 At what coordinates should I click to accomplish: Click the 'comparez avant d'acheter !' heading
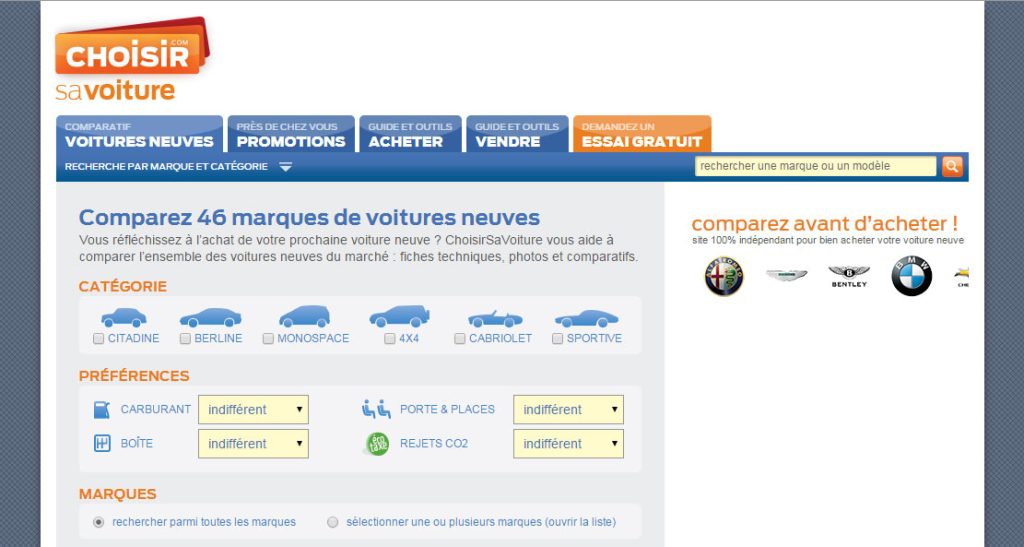[825, 223]
